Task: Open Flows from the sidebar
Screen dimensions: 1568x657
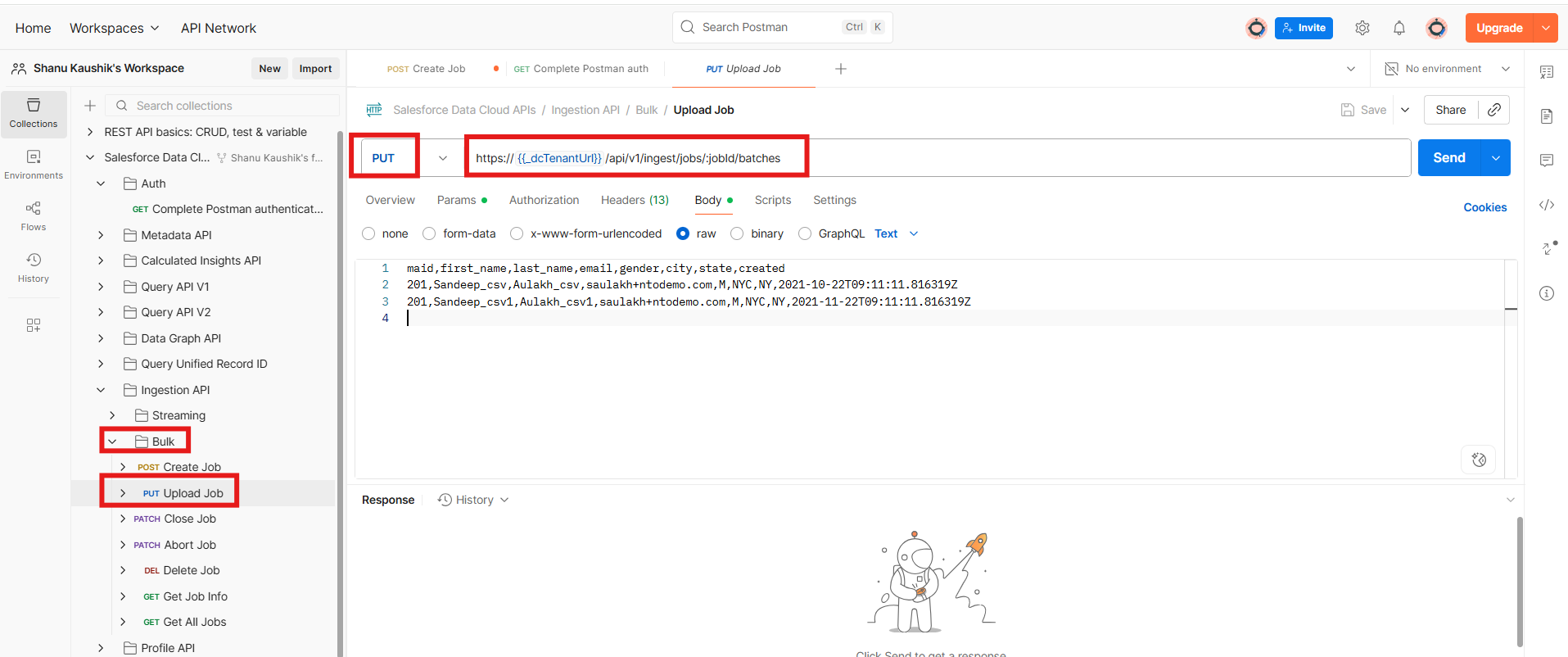Action: coord(34,216)
